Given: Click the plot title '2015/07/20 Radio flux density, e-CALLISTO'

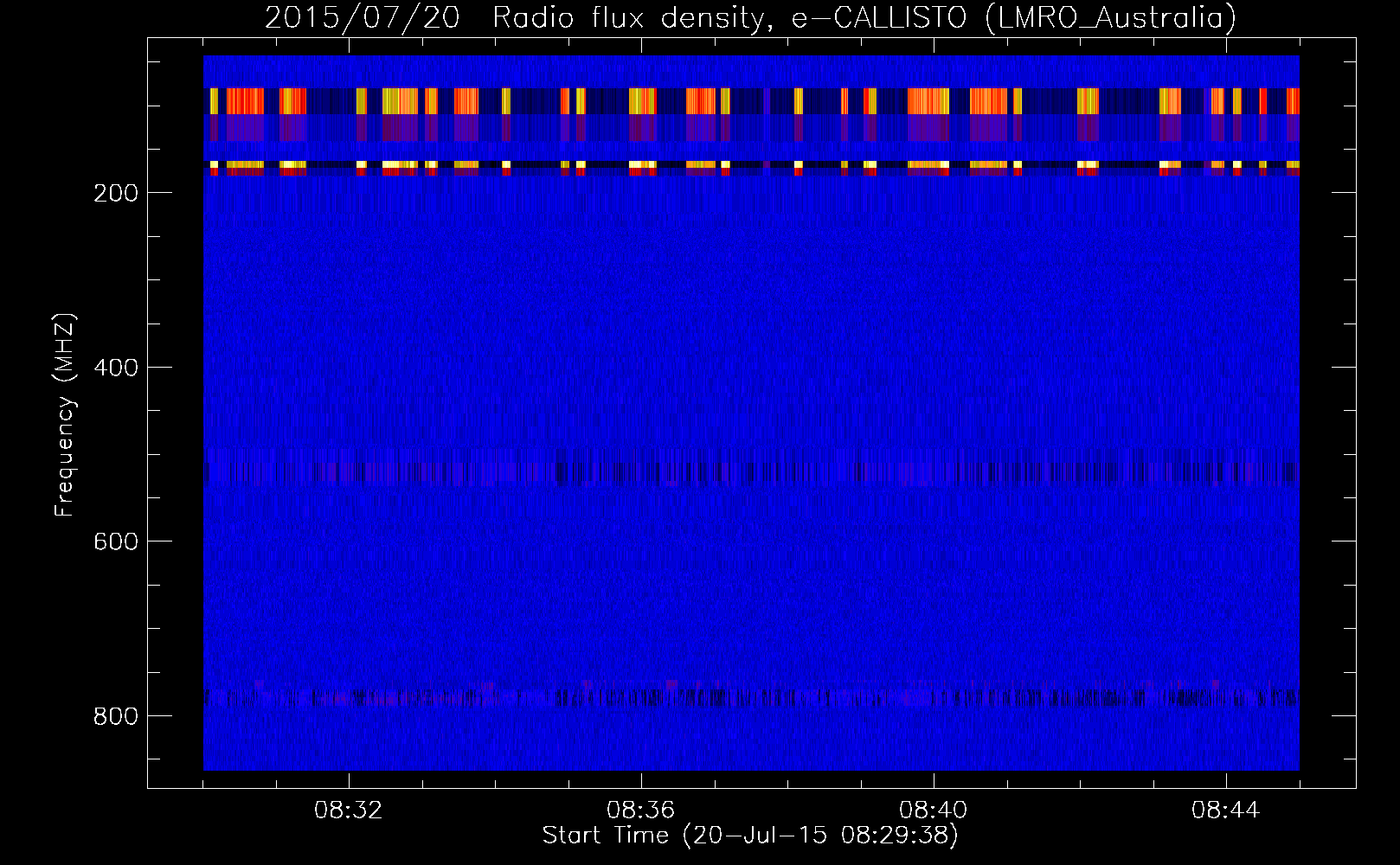Looking at the screenshot, I should coord(750,18).
